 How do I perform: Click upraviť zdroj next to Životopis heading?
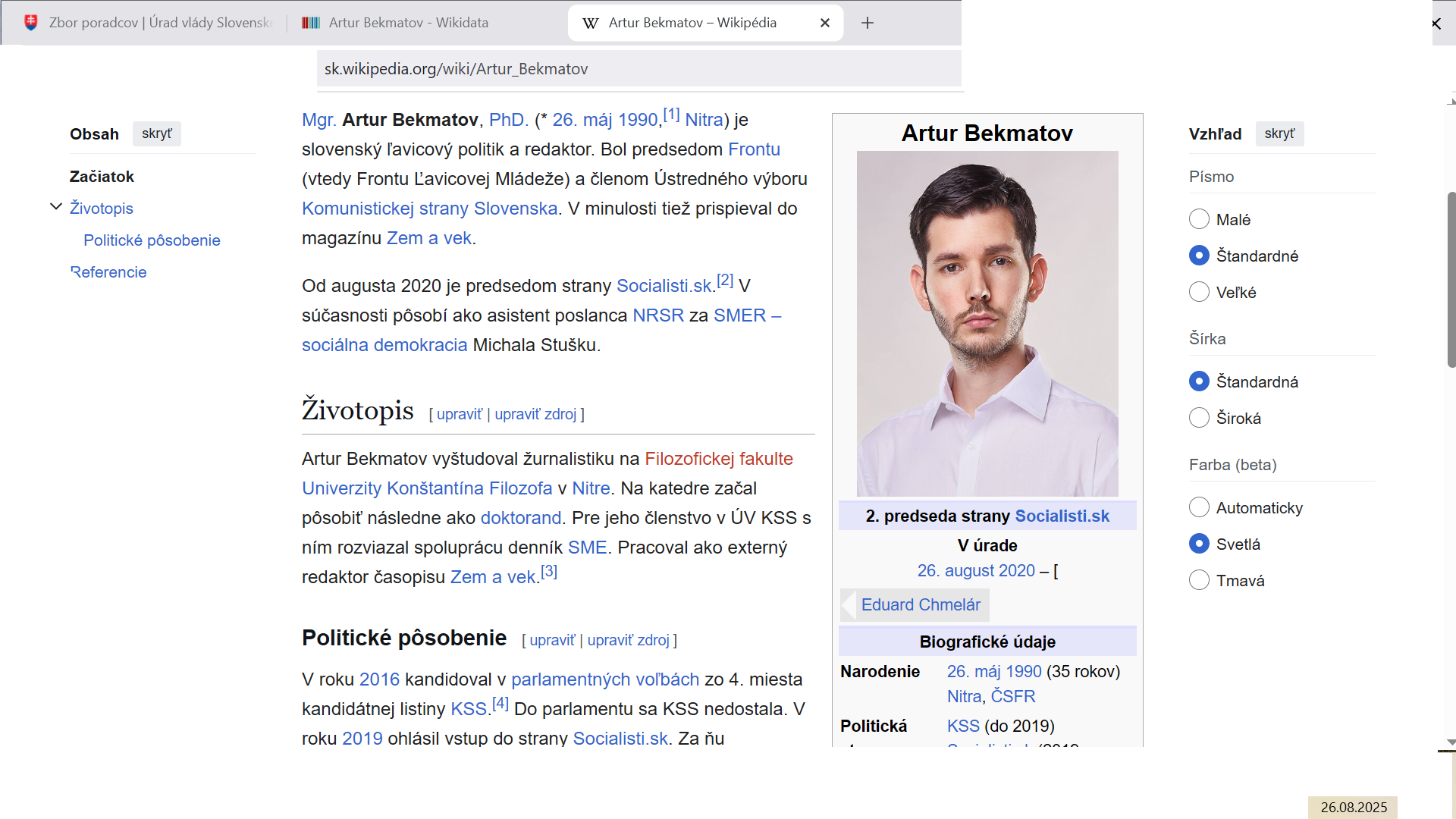click(x=535, y=414)
